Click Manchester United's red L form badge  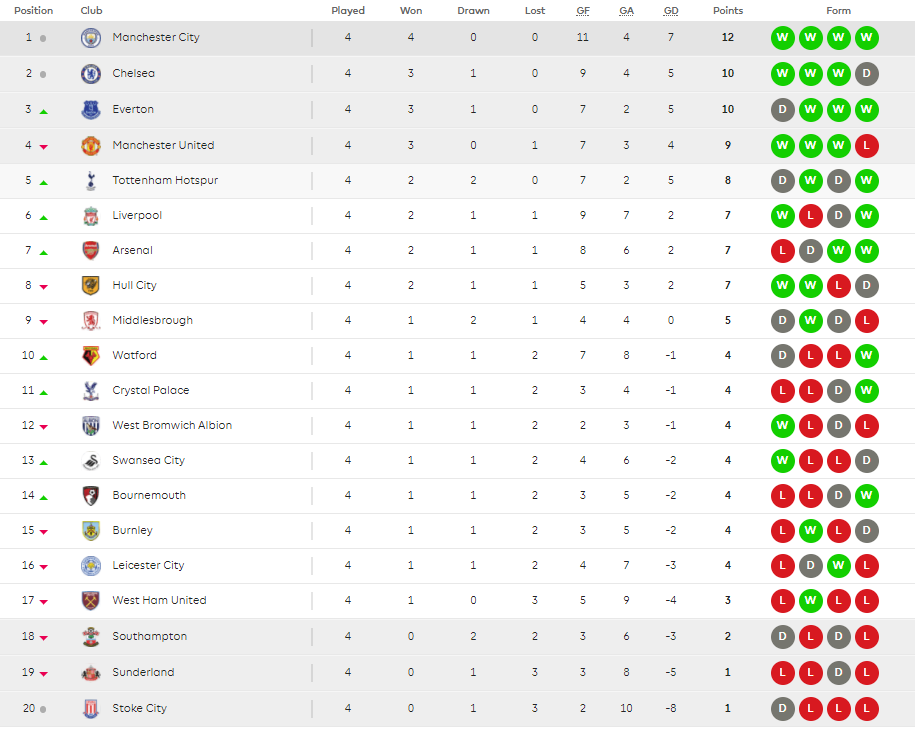tap(866, 146)
